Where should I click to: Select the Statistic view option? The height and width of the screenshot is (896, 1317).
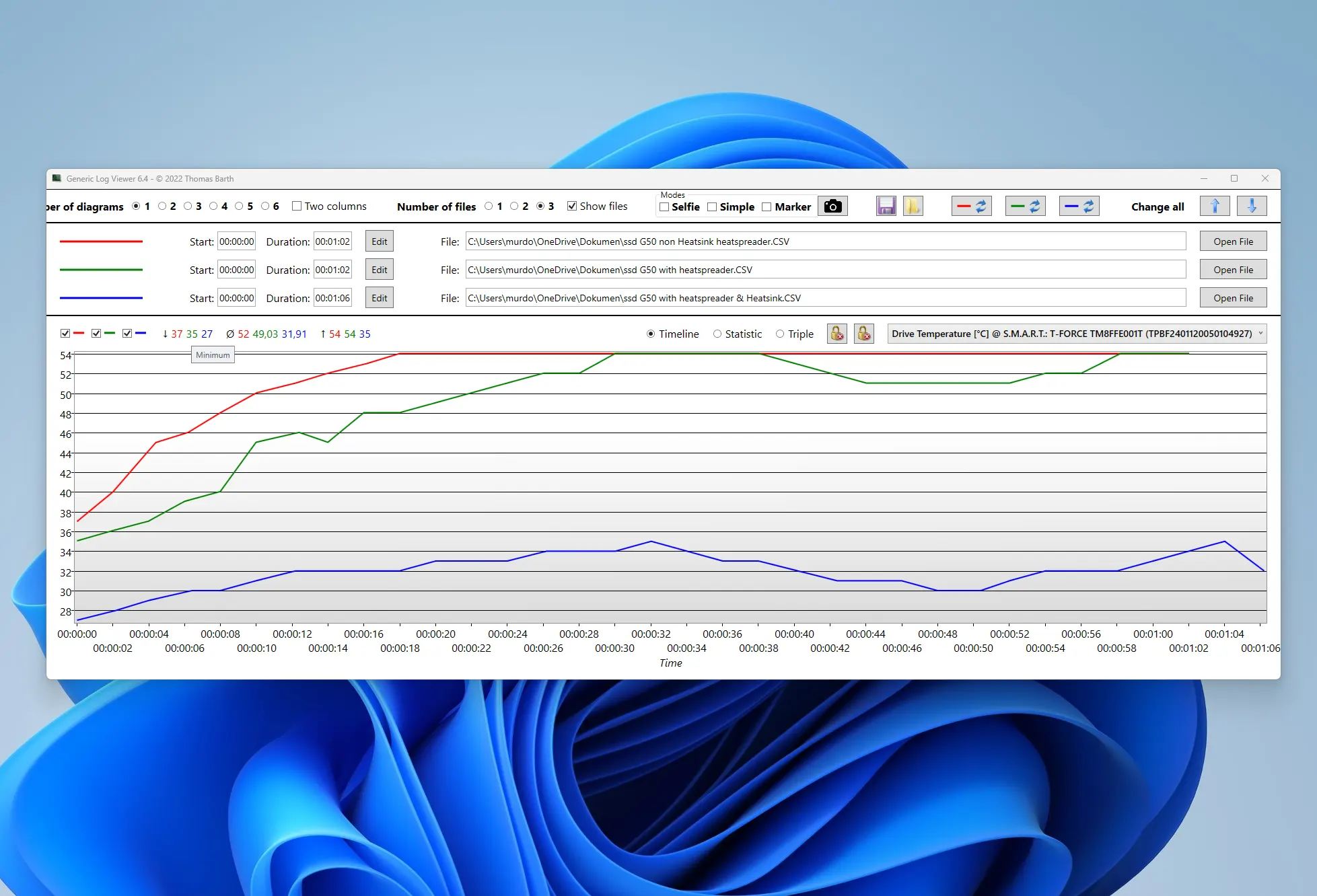tap(717, 334)
